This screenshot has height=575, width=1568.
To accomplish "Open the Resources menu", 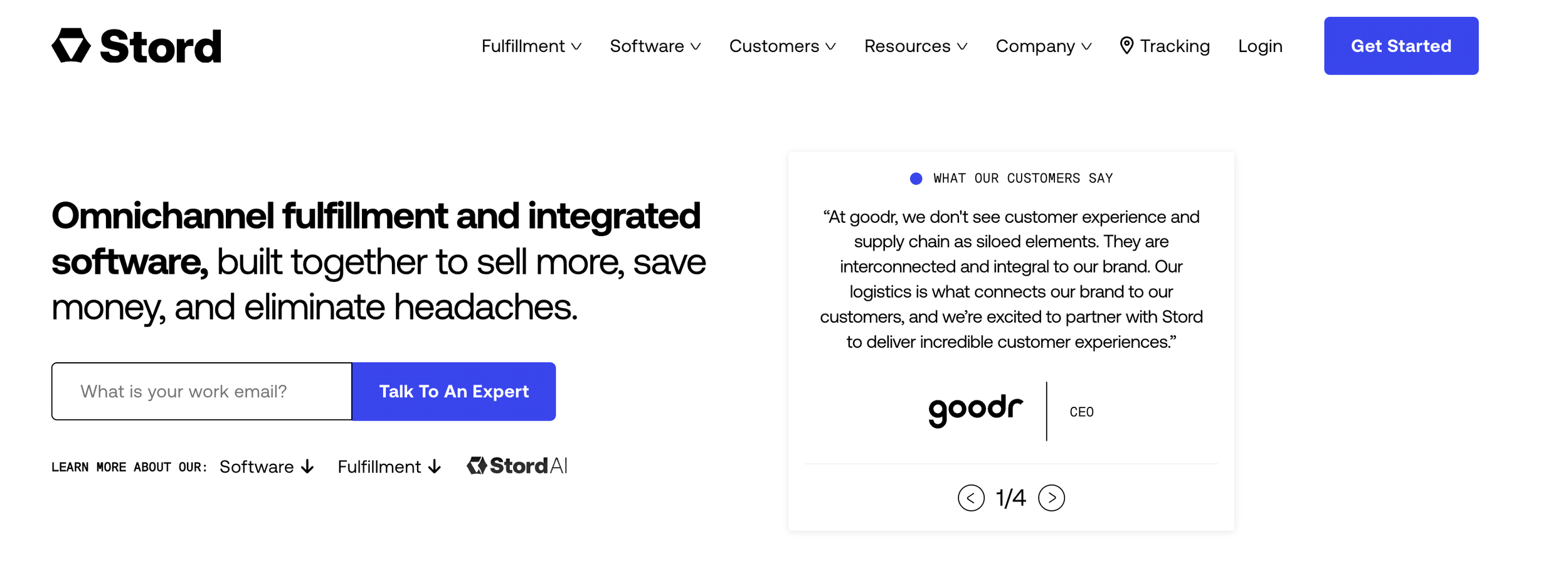I will click(916, 46).
